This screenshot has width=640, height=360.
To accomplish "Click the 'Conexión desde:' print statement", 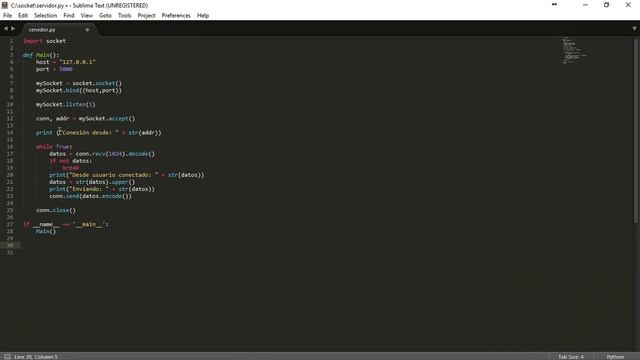I will (x=98, y=133).
